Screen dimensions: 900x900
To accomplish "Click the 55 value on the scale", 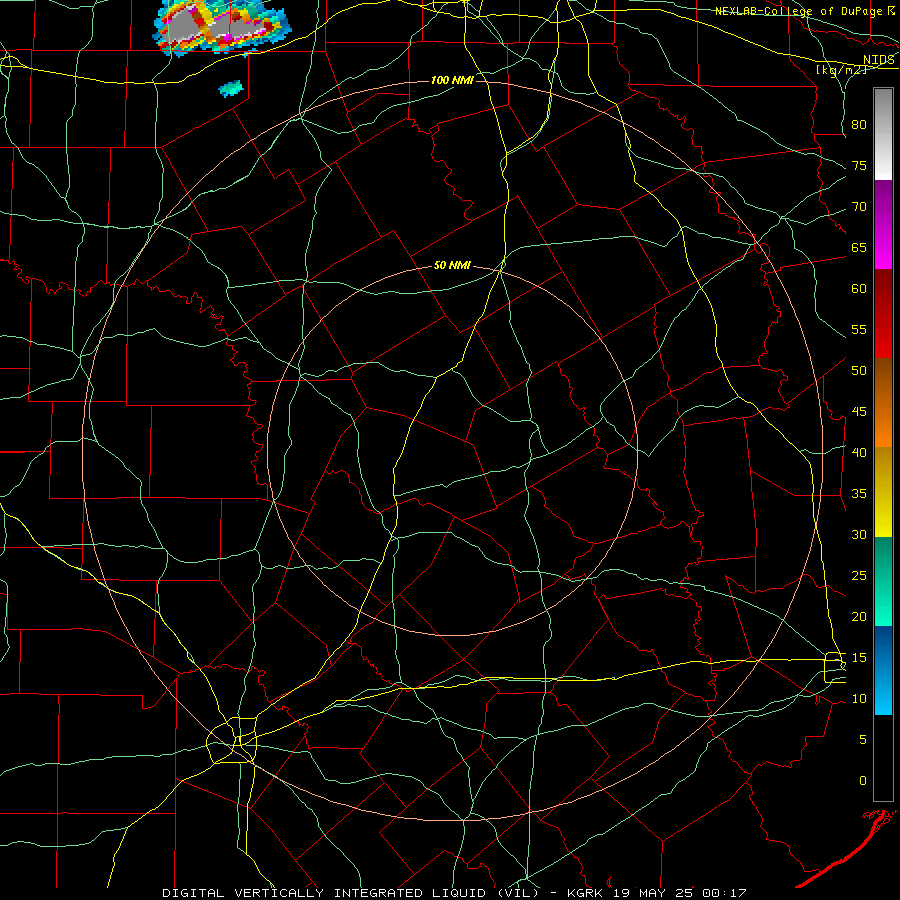I will pyautogui.click(x=859, y=329).
